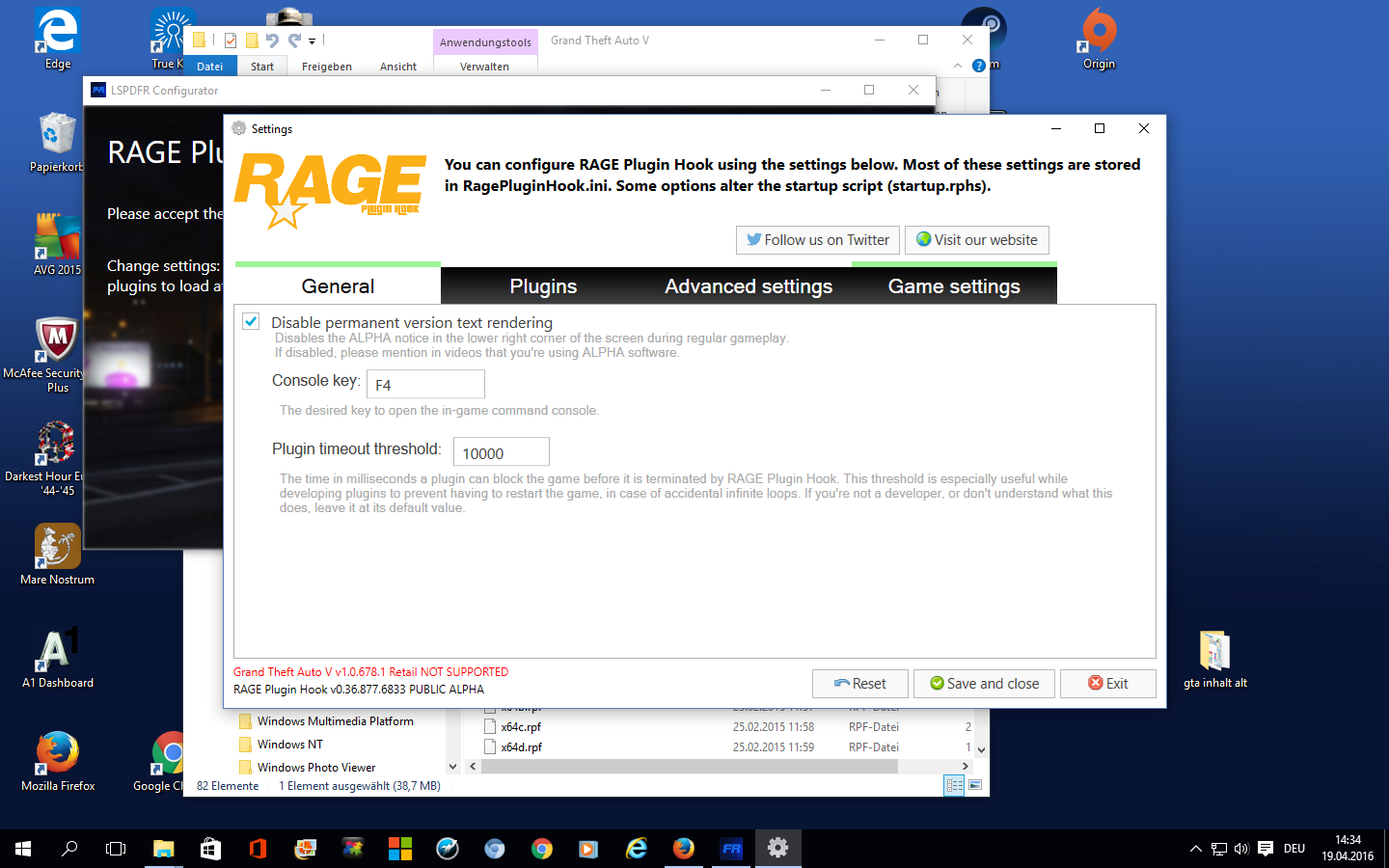Click the RAGE Plugin Hook logo
This screenshot has width=1389, height=868.
(330, 191)
